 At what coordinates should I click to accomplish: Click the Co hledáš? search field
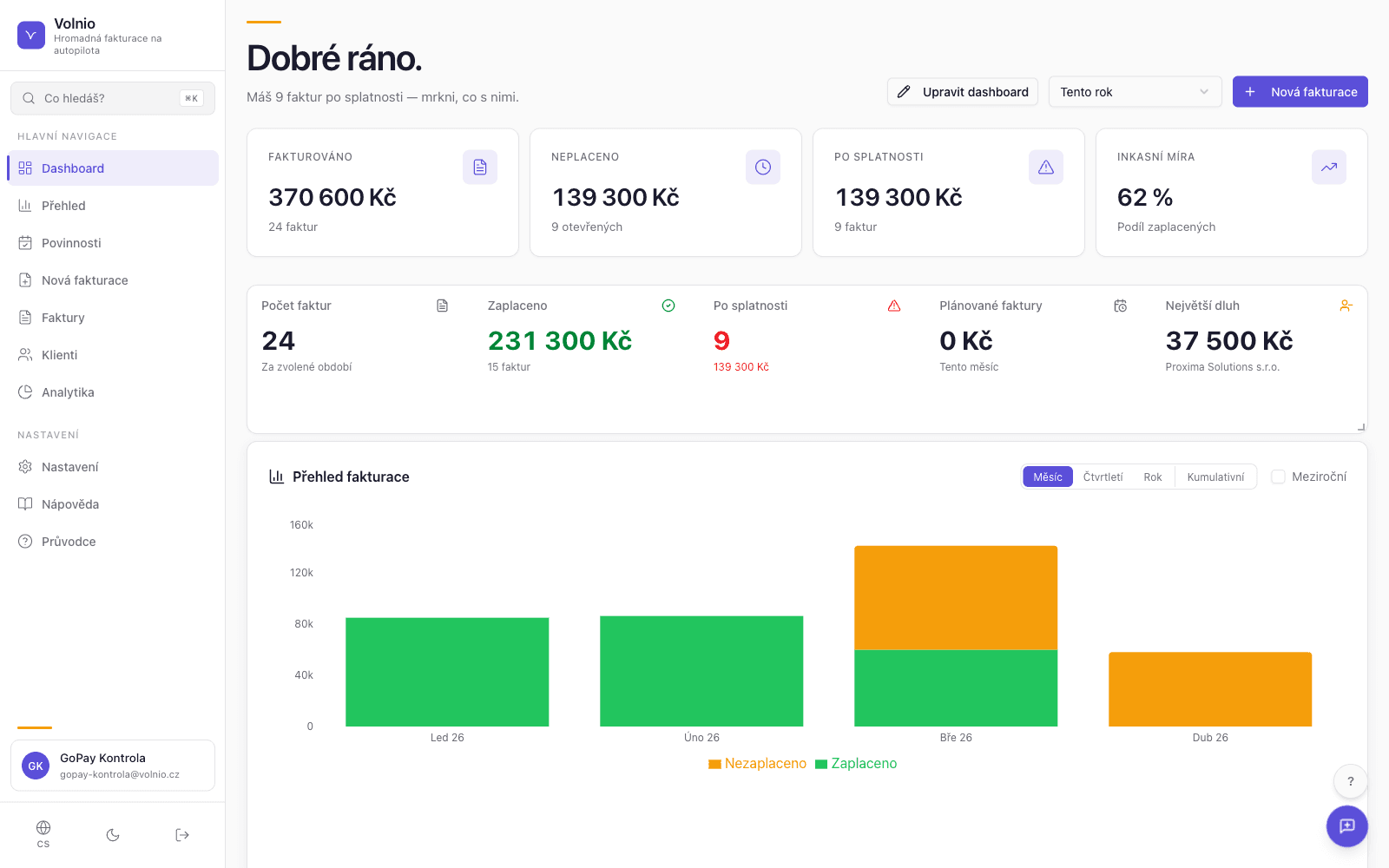click(x=113, y=98)
